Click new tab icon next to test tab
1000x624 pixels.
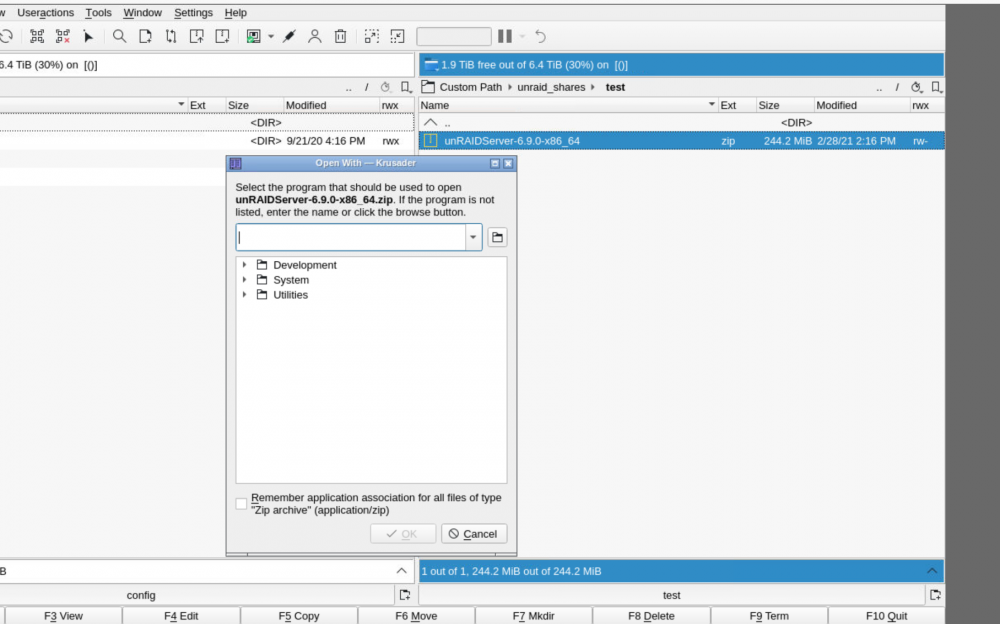[x=935, y=595]
